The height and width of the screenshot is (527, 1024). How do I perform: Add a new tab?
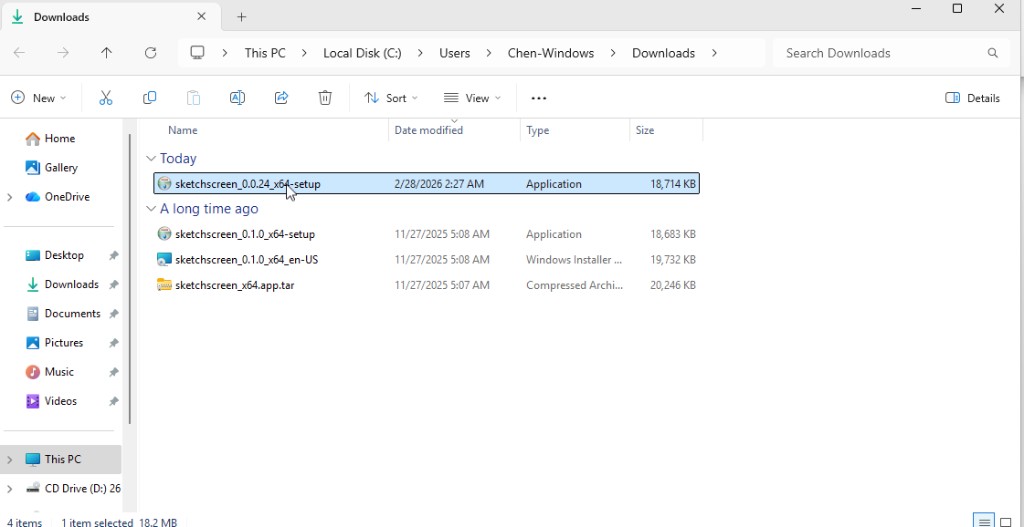coord(241,17)
